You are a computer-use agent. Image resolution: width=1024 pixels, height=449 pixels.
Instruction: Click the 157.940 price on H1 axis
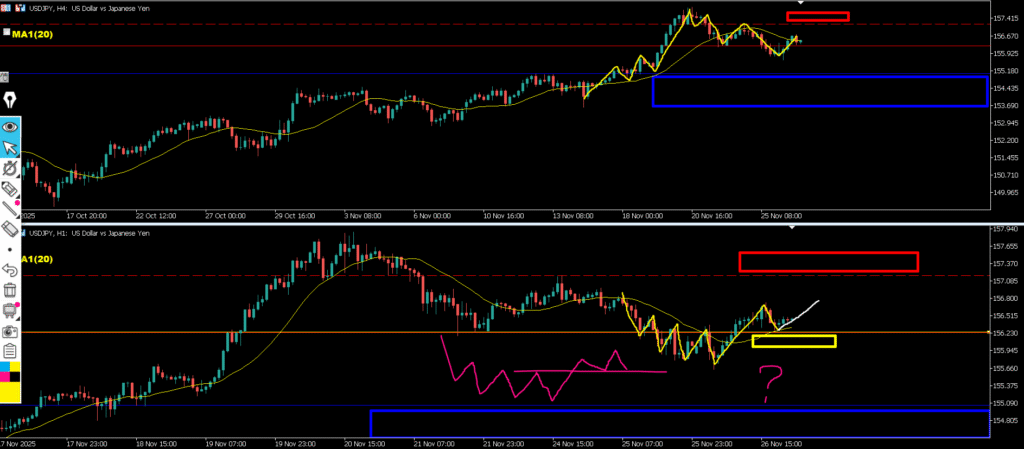[x=1006, y=229]
